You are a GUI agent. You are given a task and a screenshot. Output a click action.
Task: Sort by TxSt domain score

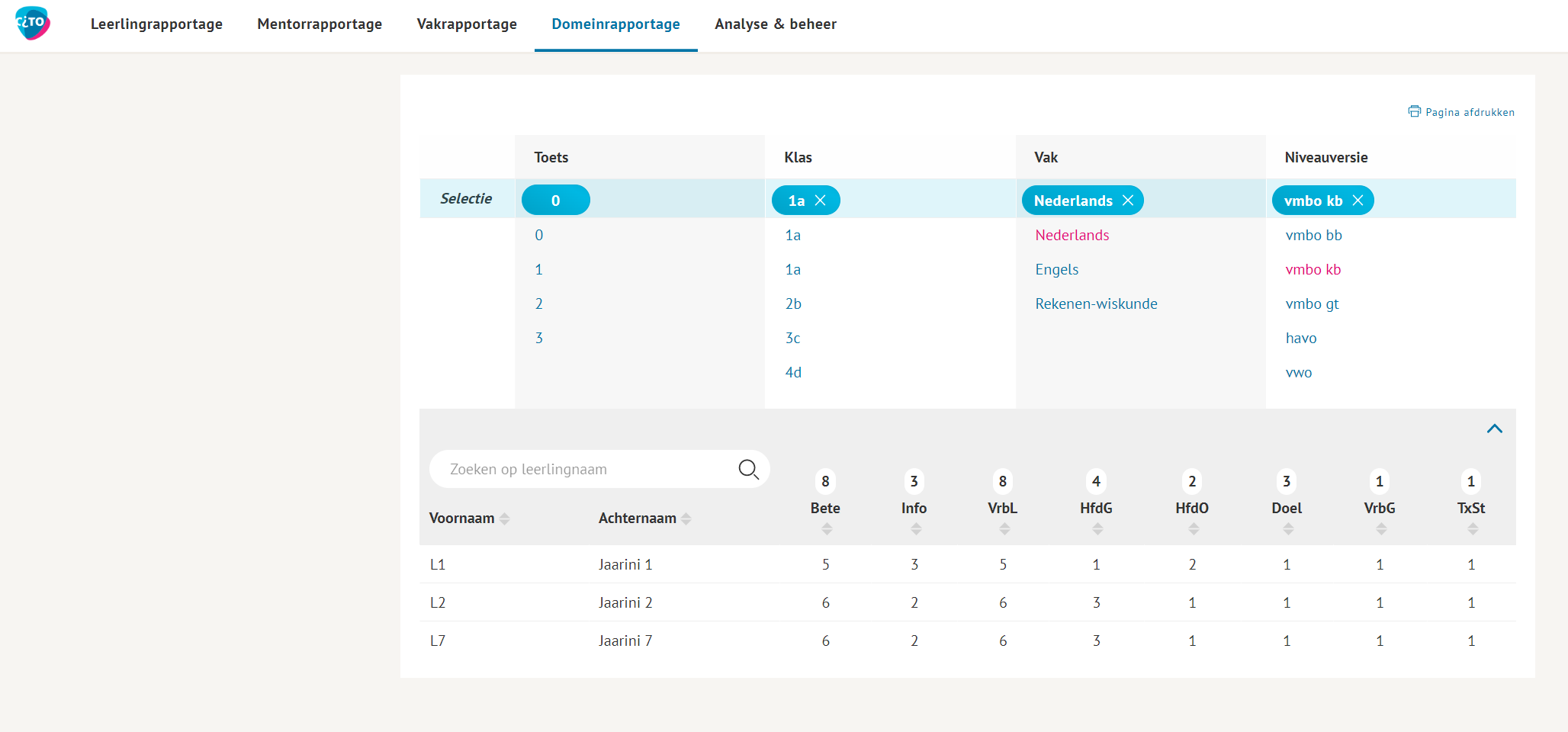1472,528
